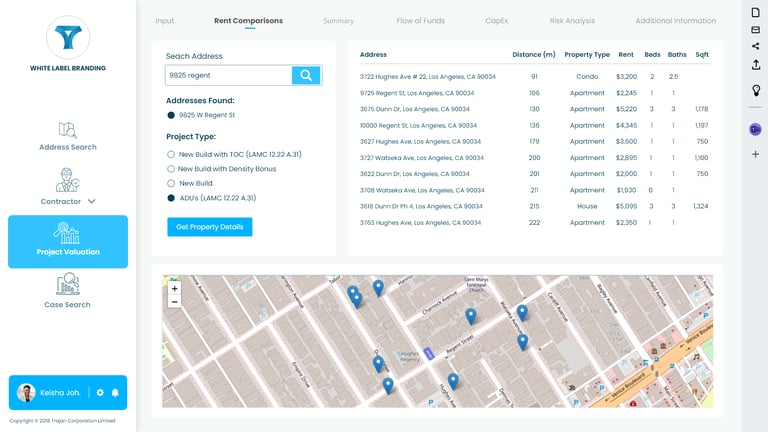Viewport: 768px width, 432px height.
Task: Open the notifications bell icon
Action: [115, 392]
